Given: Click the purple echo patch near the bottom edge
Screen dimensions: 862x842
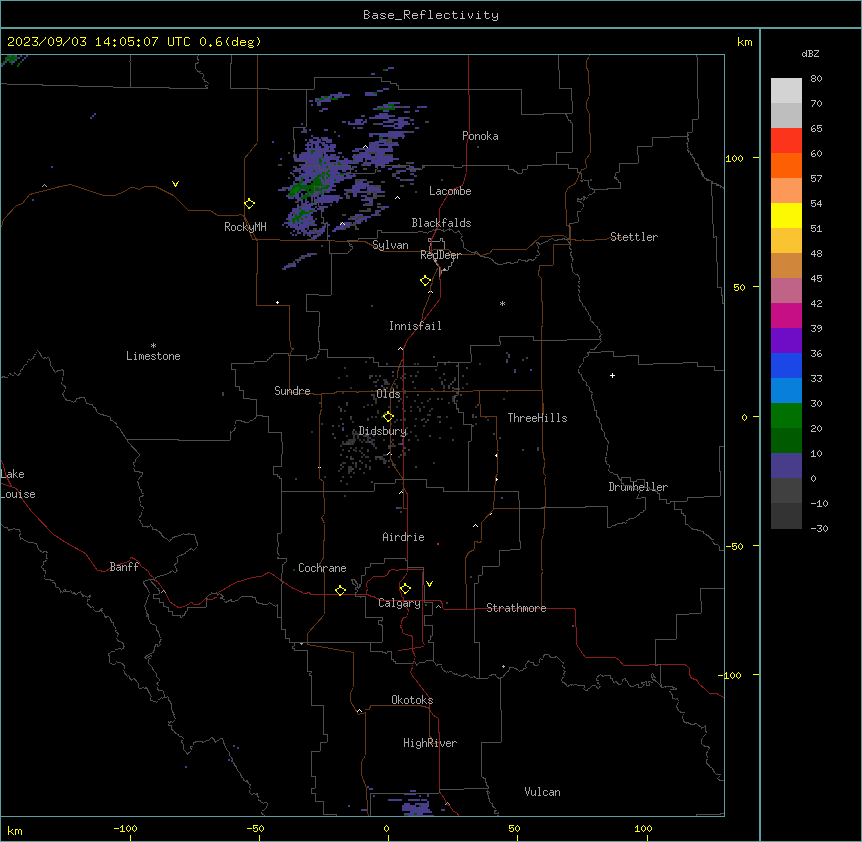Looking at the screenshot, I should pyautogui.click(x=417, y=807).
